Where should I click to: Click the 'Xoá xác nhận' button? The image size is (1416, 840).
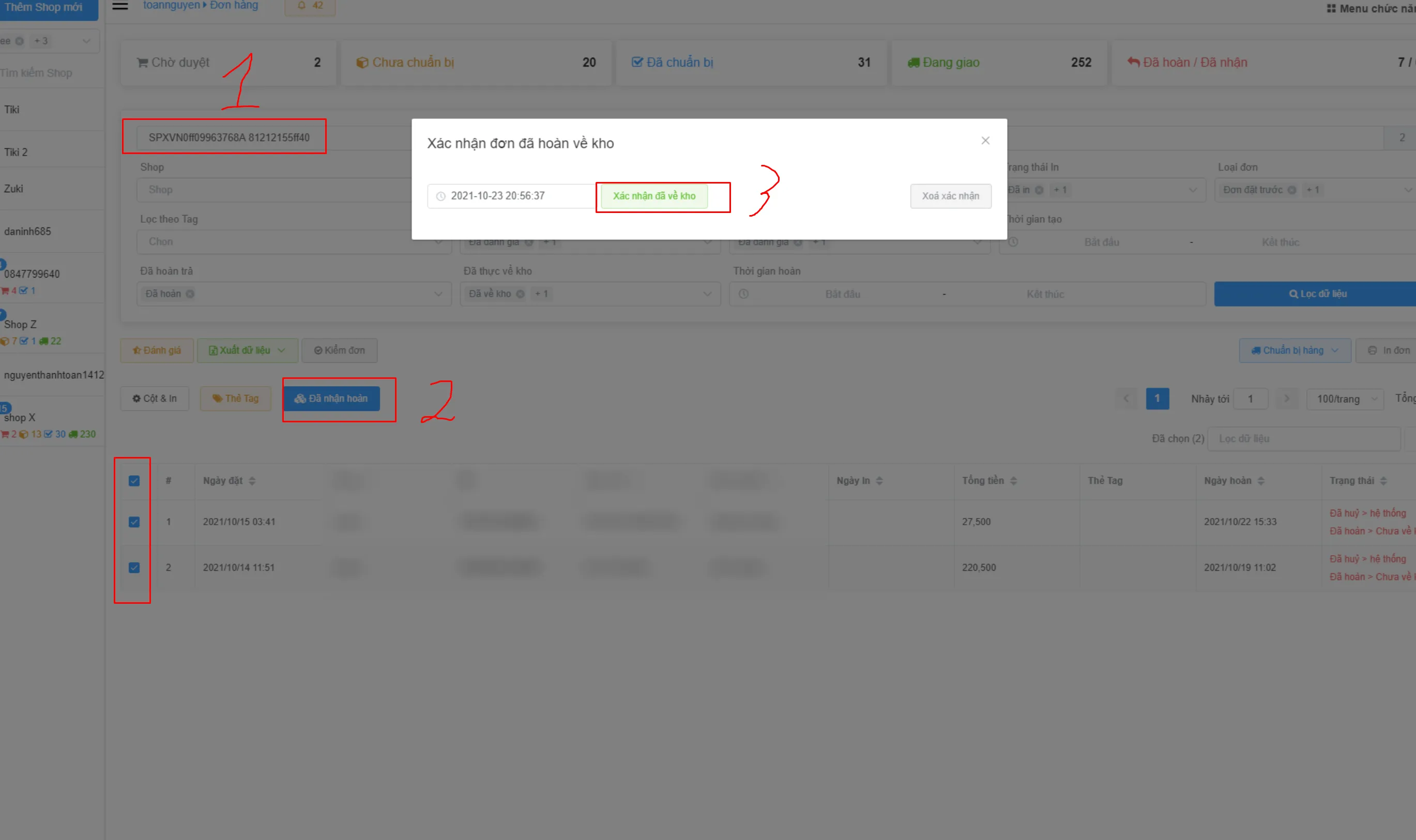pos(951,196)
